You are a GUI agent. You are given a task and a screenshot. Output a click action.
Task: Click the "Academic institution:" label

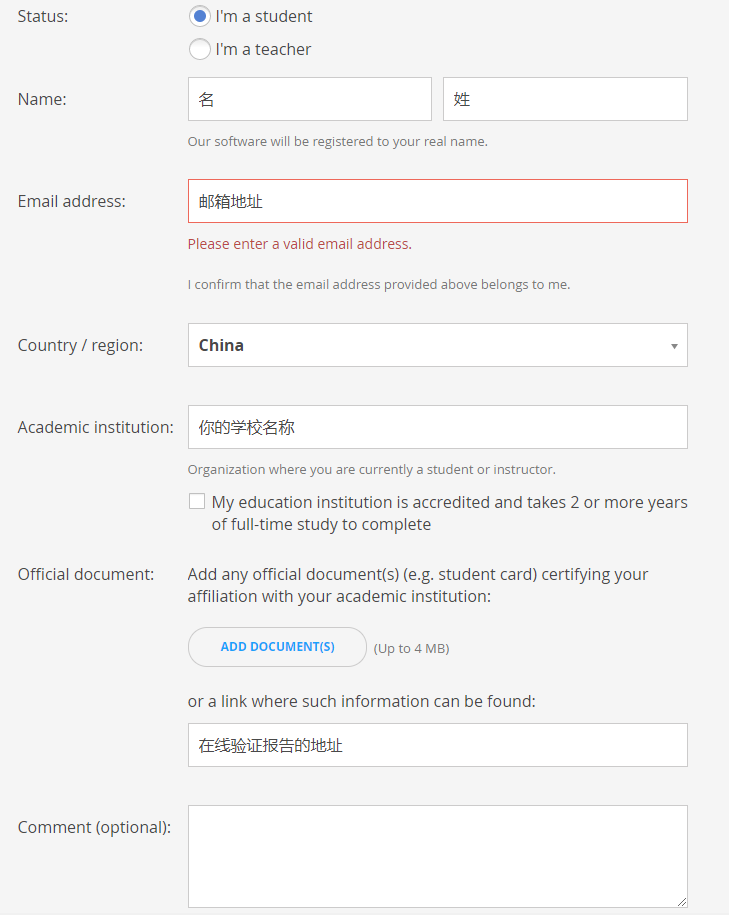[96, 427]
